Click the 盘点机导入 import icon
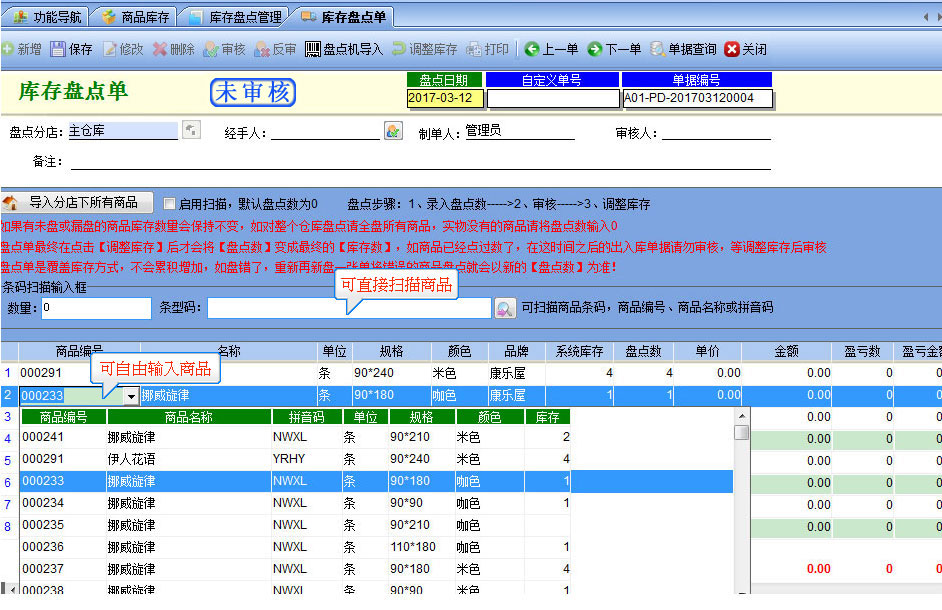942x610 pixels. tap(313, 49)
